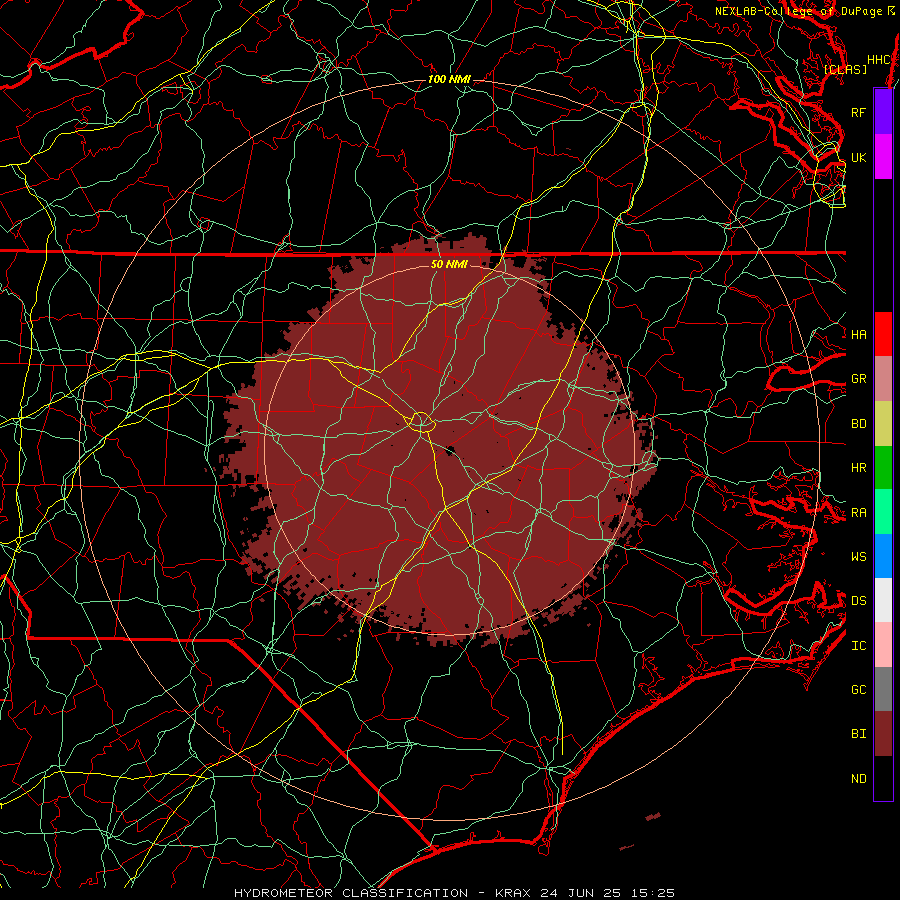The width and height of the screenshot is (900, 900).
Task: Click the magenta UK legend color swatch
Action: coord(883,157)
